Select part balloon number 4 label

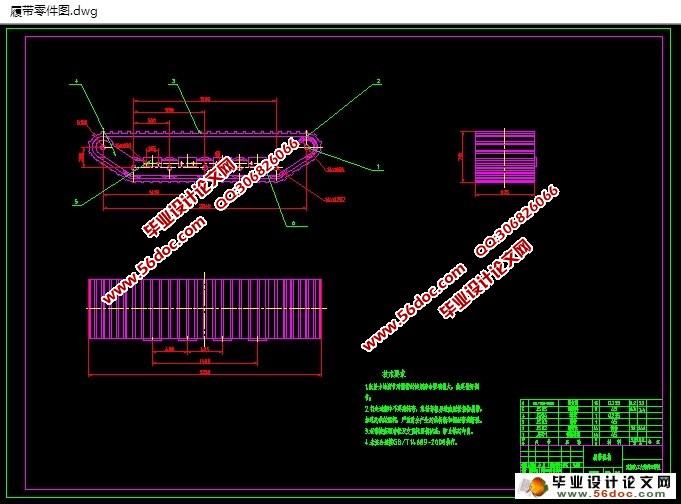point(75,80)
